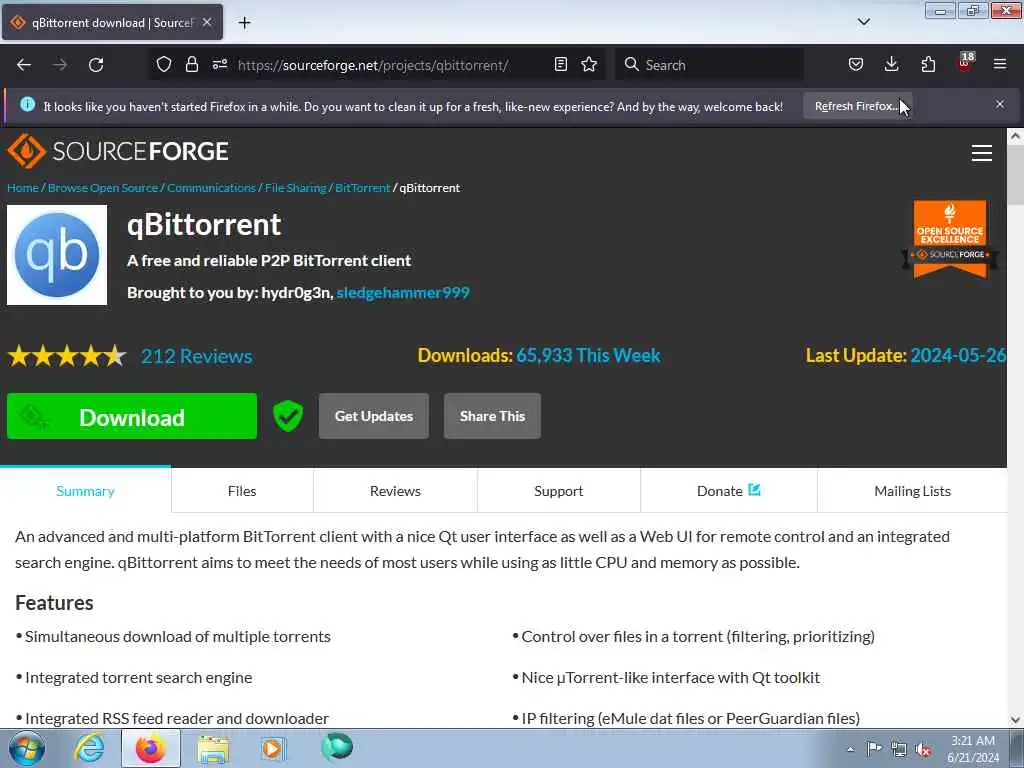Toggle Reader View icon in the address bar
Screen dimensions: 1024x768
pyautogui.click(x=560, y=64)
